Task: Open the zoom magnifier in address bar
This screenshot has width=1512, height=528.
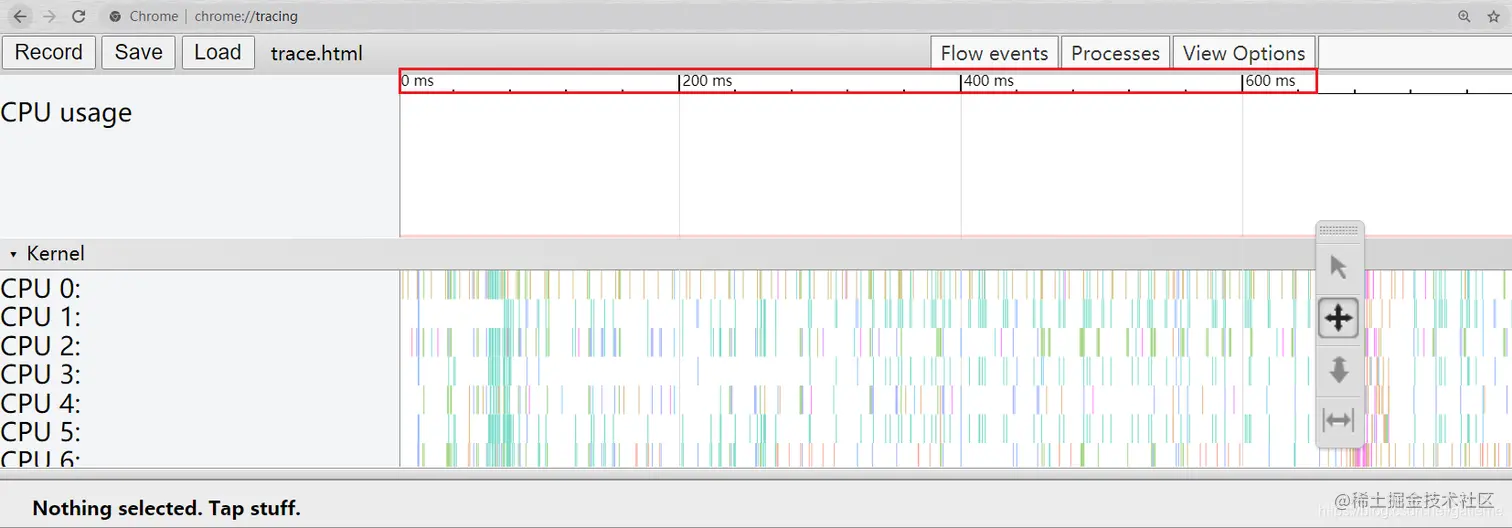Action: 1464,16
